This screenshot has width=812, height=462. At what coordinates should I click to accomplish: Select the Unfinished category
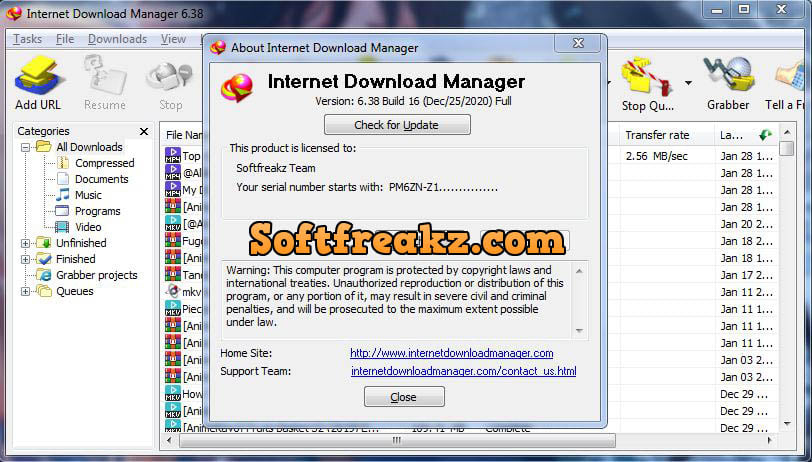tap(81, 243)
